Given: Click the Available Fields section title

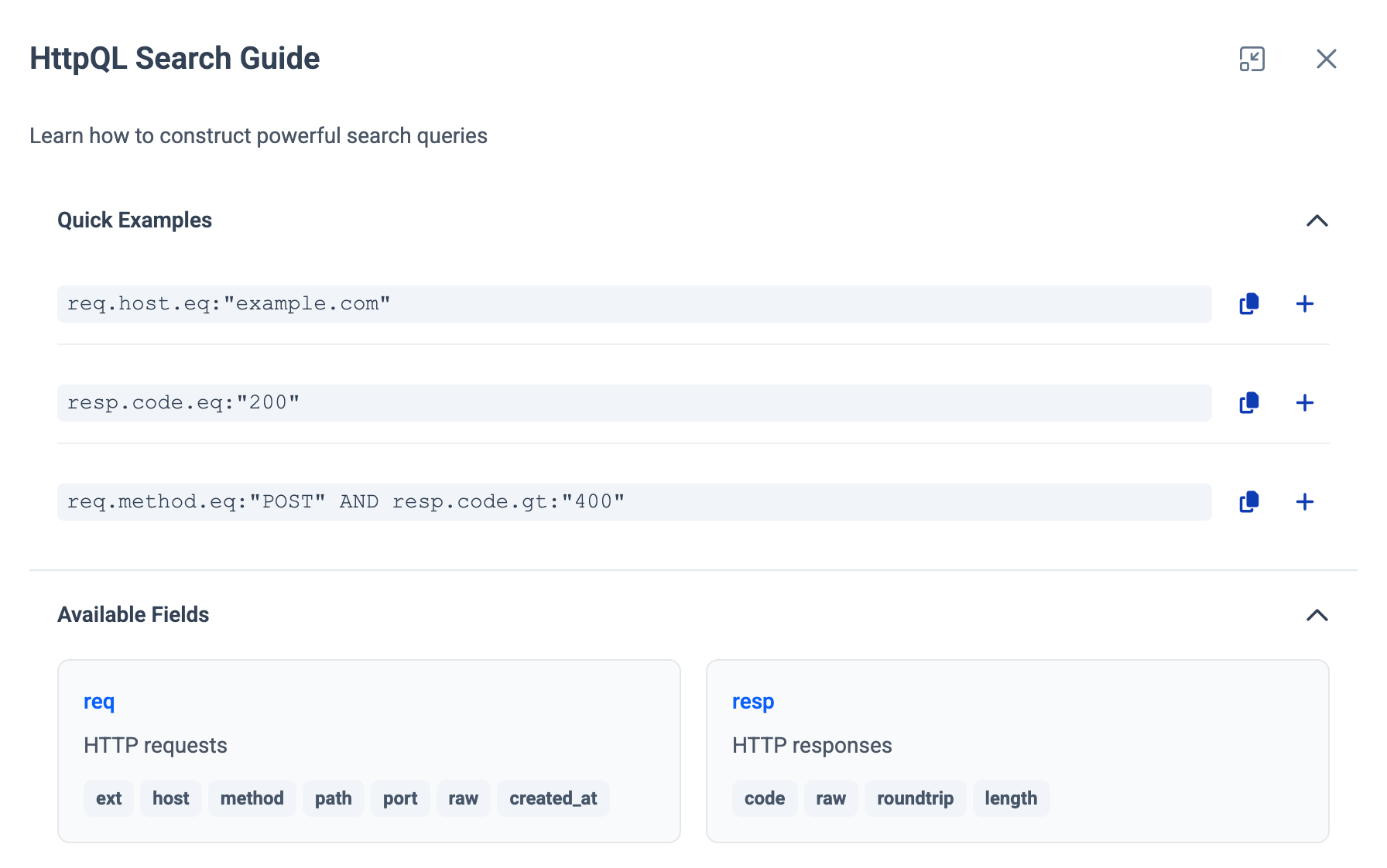Looking at the screenshot, I should click(x=133, y=615).
